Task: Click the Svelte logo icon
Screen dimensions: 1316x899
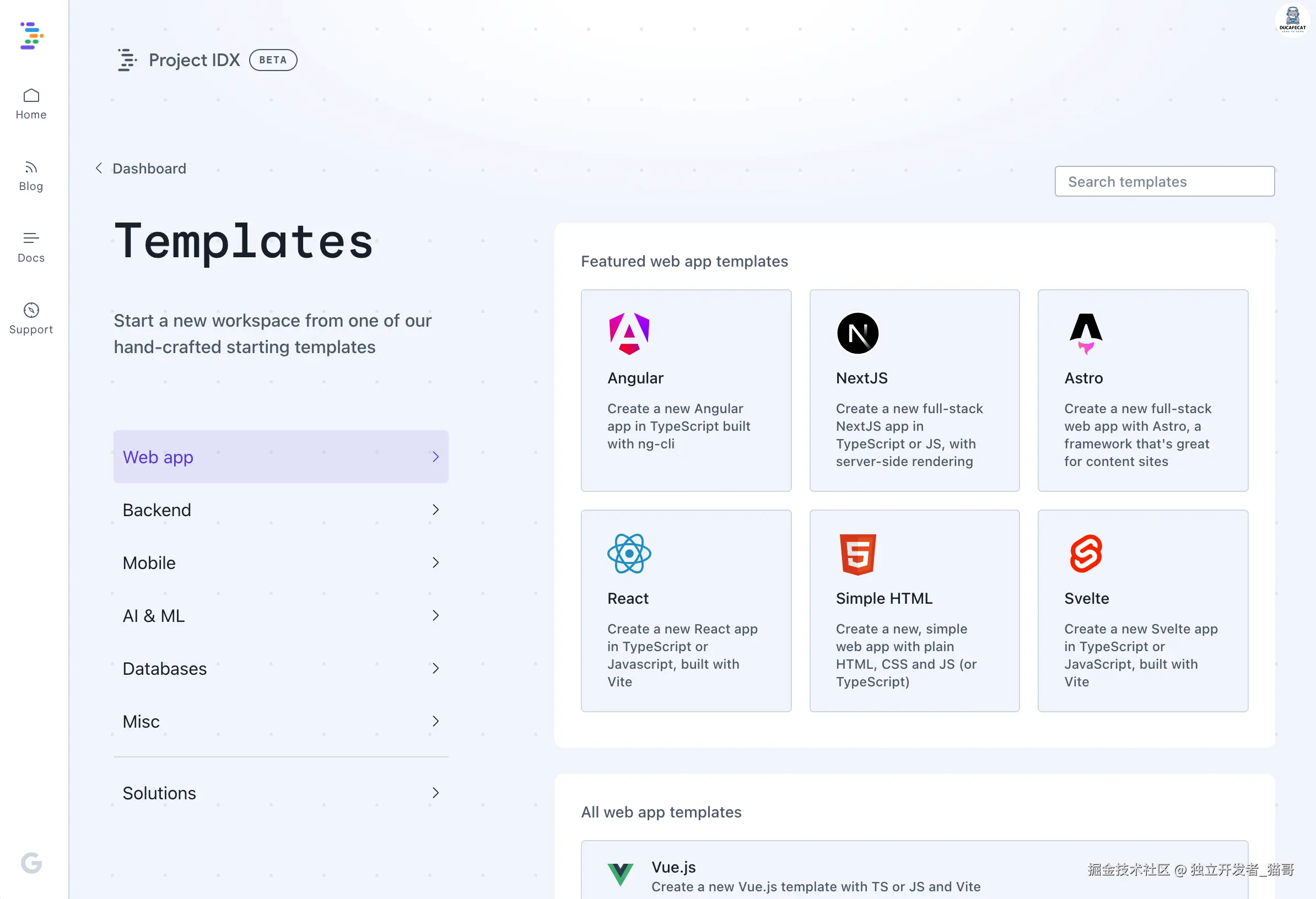Action: pos(1086,554)
